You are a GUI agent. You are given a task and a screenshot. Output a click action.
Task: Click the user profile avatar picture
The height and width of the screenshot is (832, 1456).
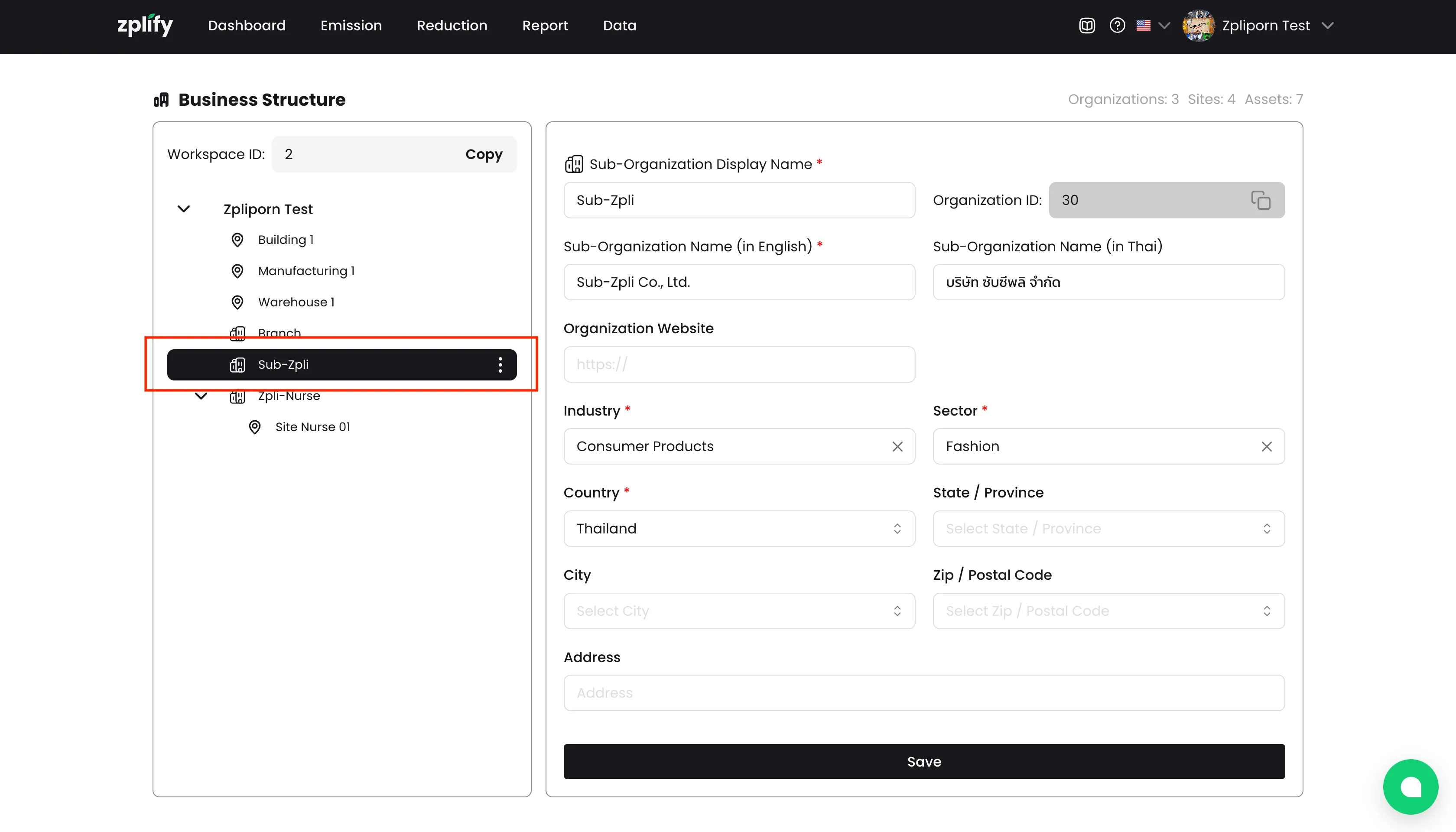1198,26
